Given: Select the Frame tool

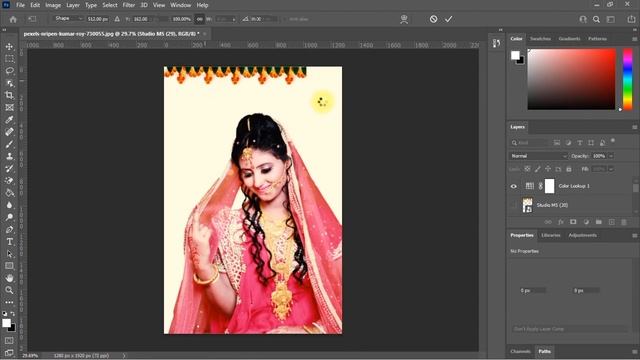Looking at the screenshot, I should [x=9, y=107].
